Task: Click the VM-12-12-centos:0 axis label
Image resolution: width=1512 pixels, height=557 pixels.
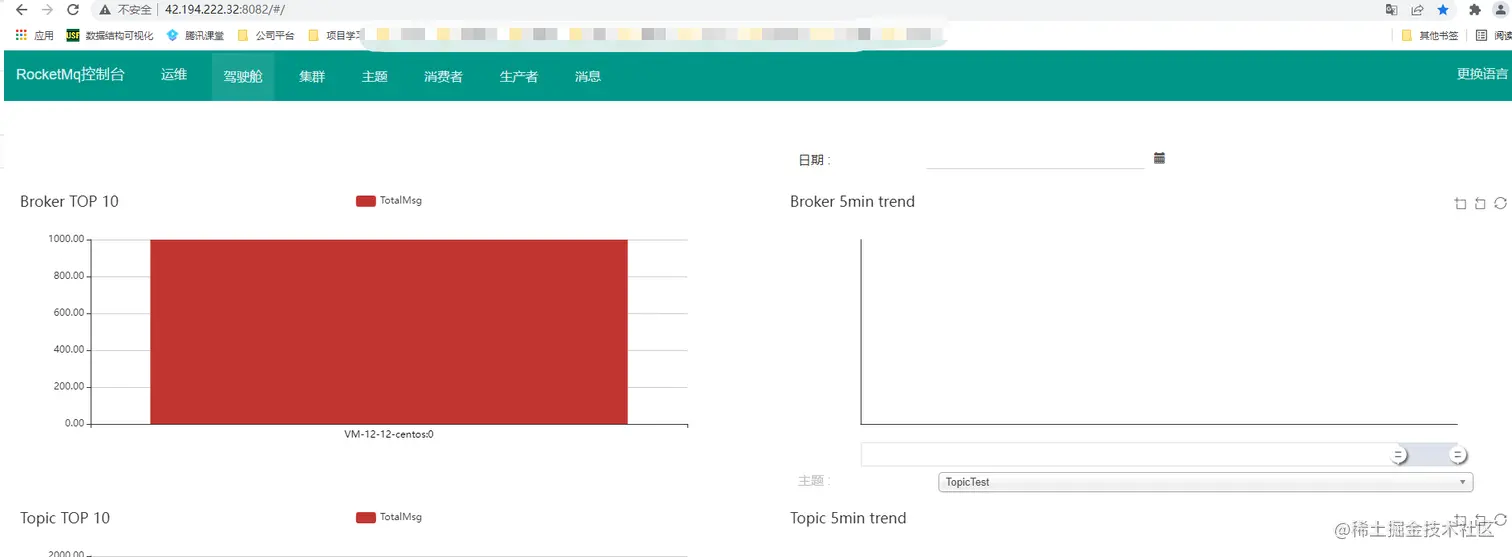Action: click(x=389, y=434)
